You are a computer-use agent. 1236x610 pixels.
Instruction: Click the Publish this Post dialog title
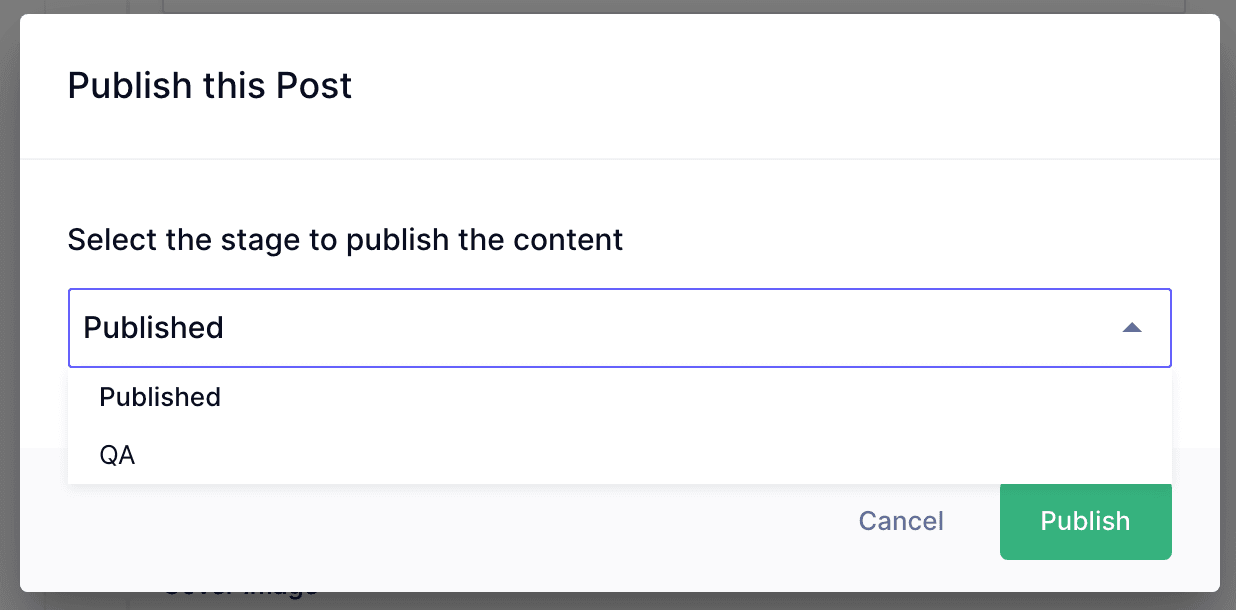[209, 86]
